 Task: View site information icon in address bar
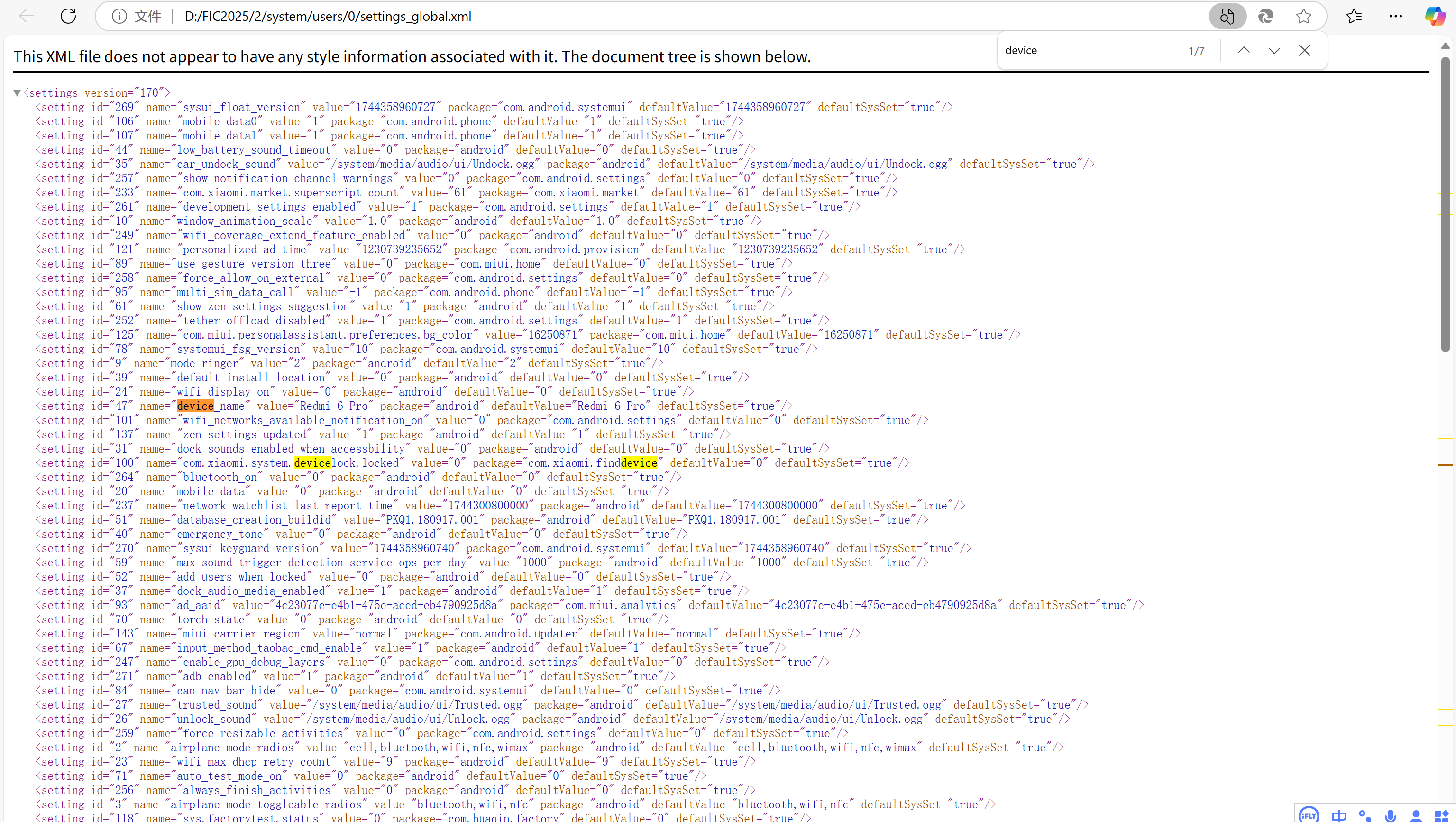point(119,17)
